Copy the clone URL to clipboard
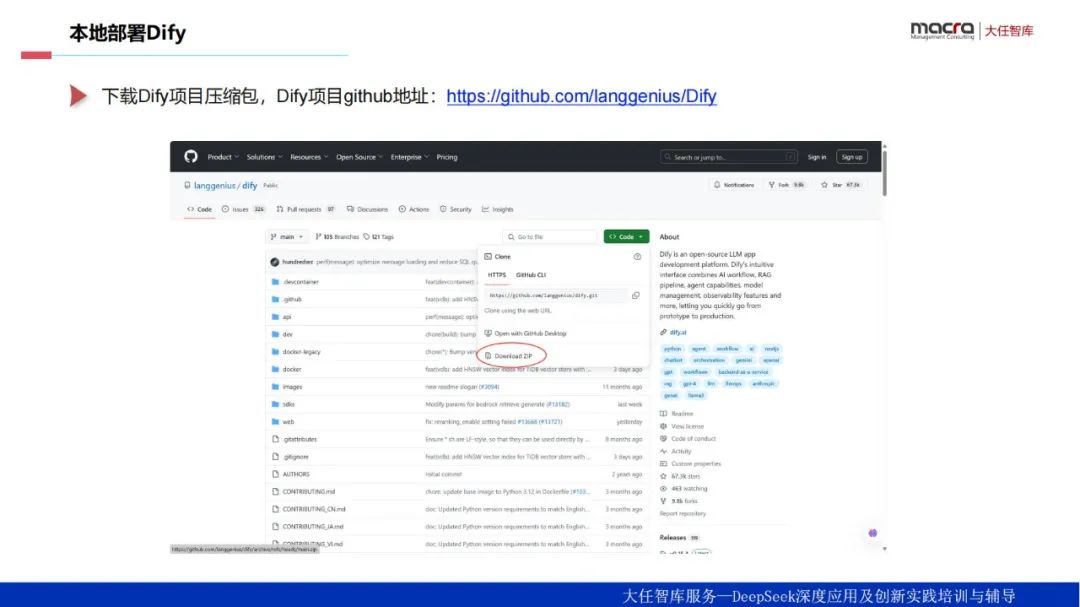Viewport: 1080px width, 607px height. click(636, 296)
